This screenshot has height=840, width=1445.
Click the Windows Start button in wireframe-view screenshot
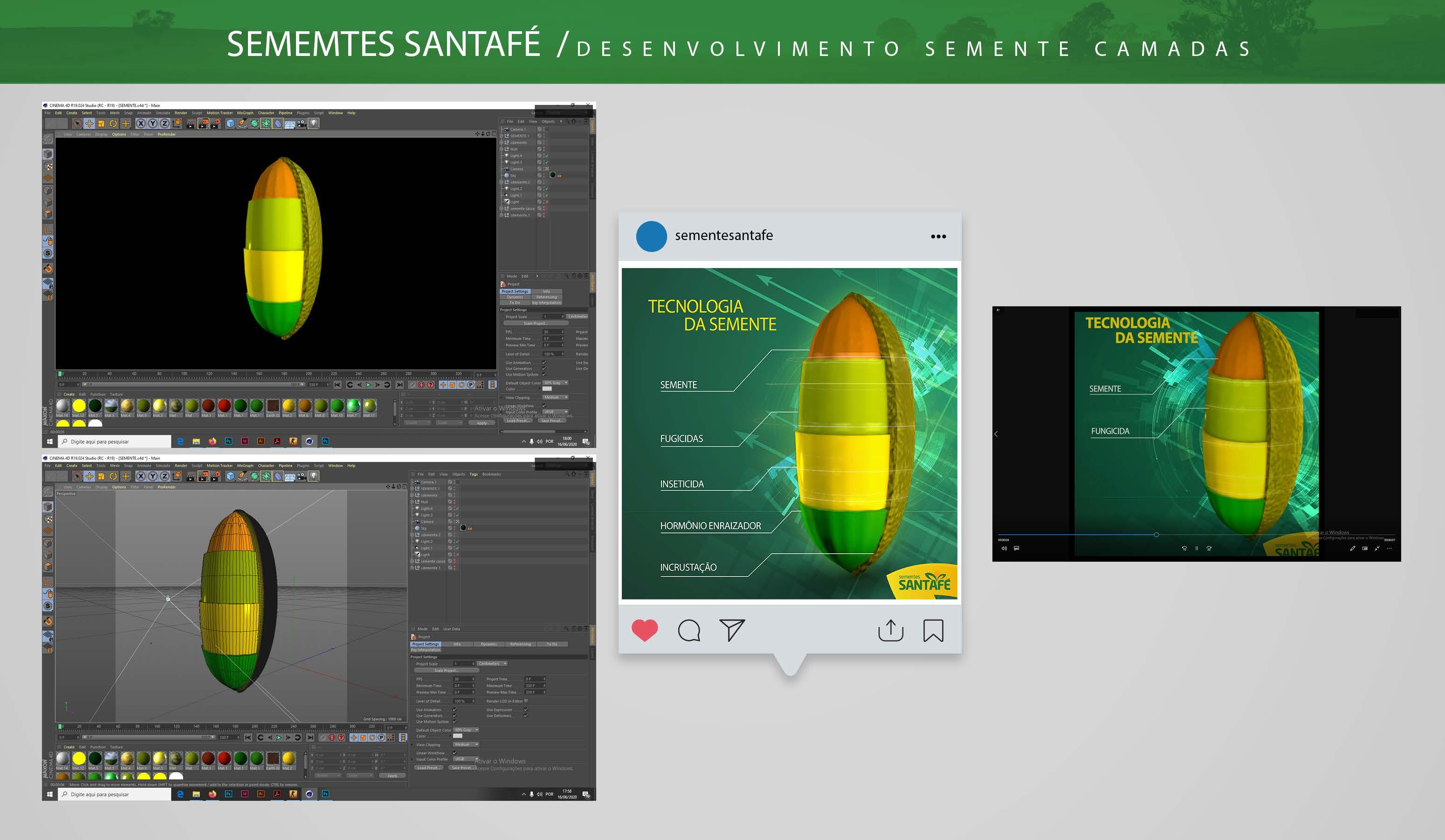(x=50, y=794)
